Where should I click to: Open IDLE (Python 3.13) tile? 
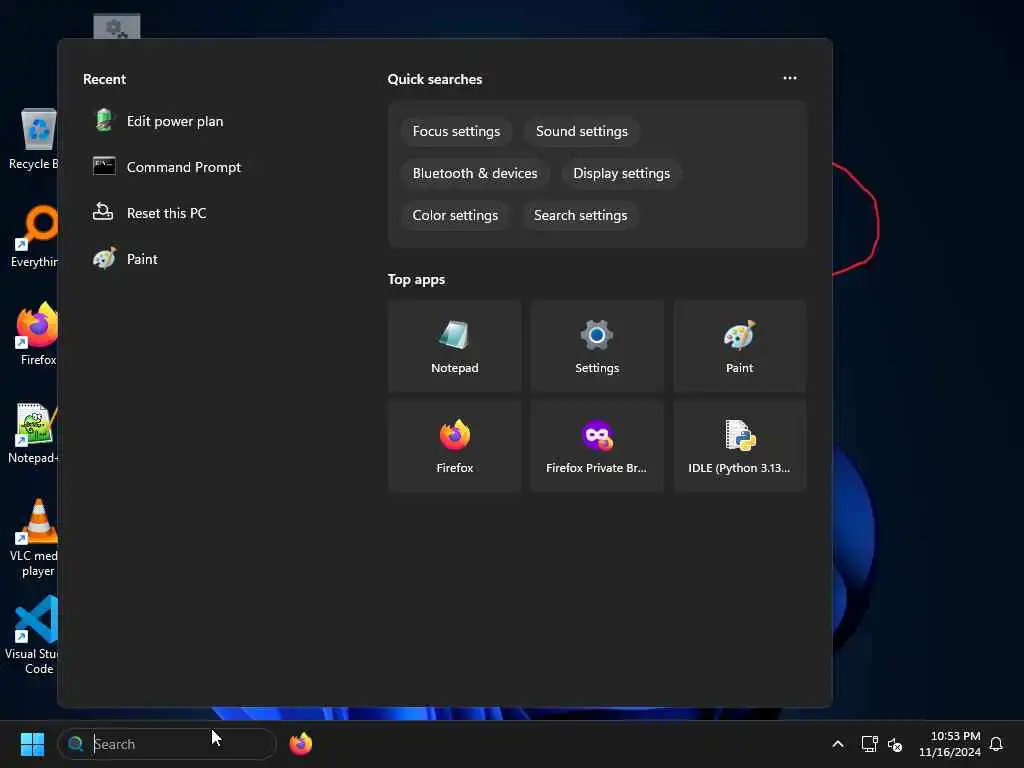[739, 446]
